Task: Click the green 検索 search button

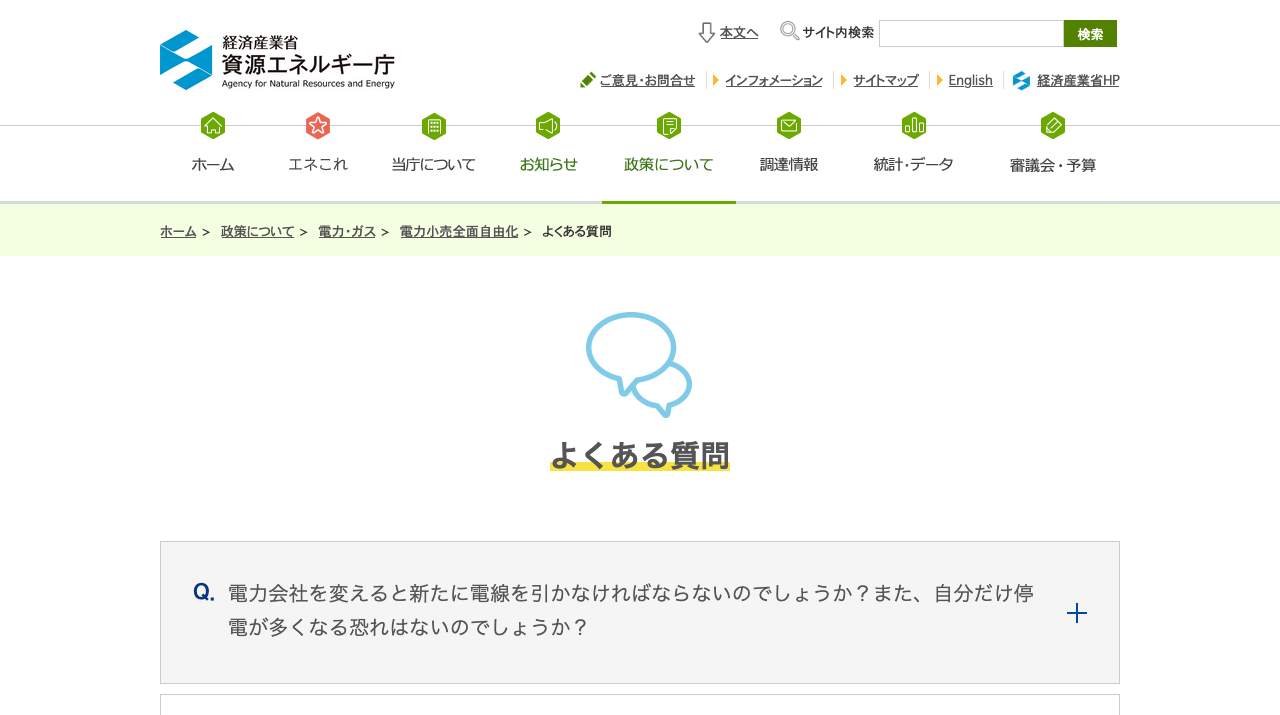Action: click(x=1090, y=34)
